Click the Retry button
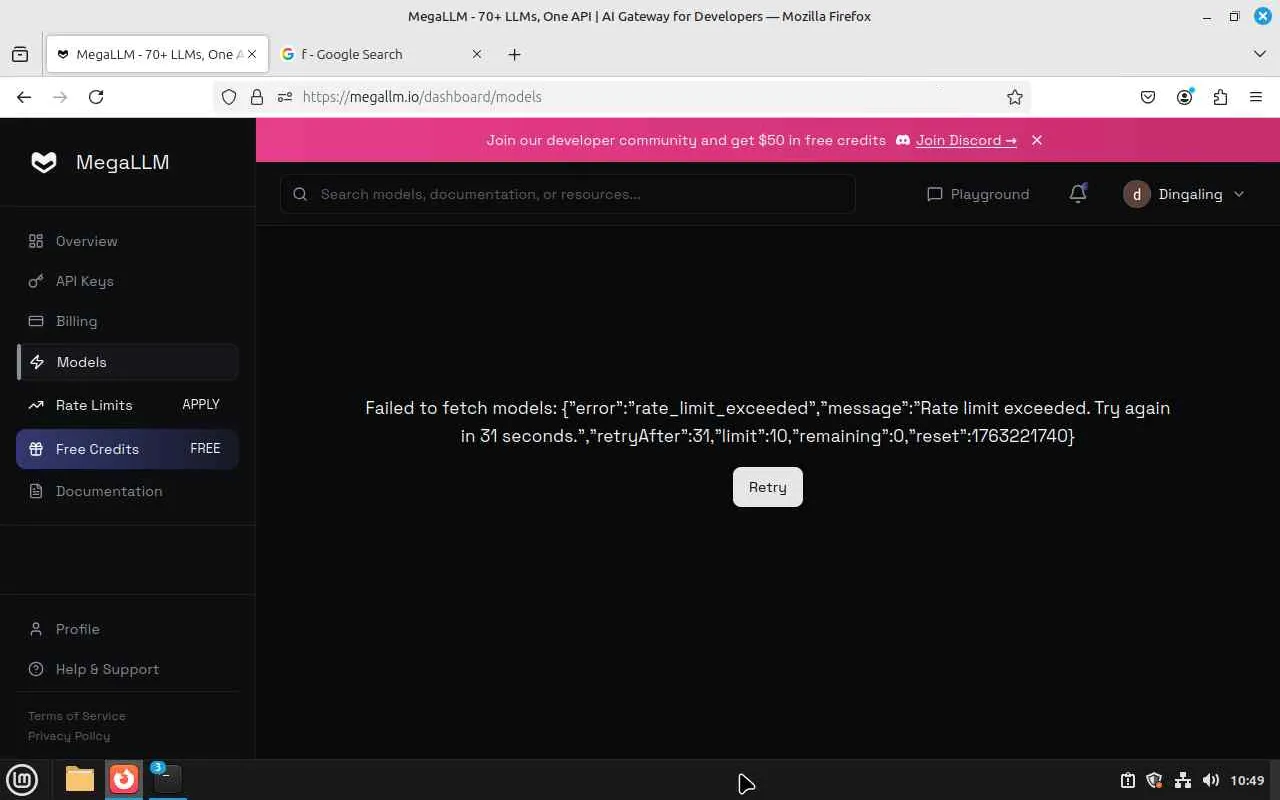The width and height of the screenshot is (1280, 800). tap(768, 487)
